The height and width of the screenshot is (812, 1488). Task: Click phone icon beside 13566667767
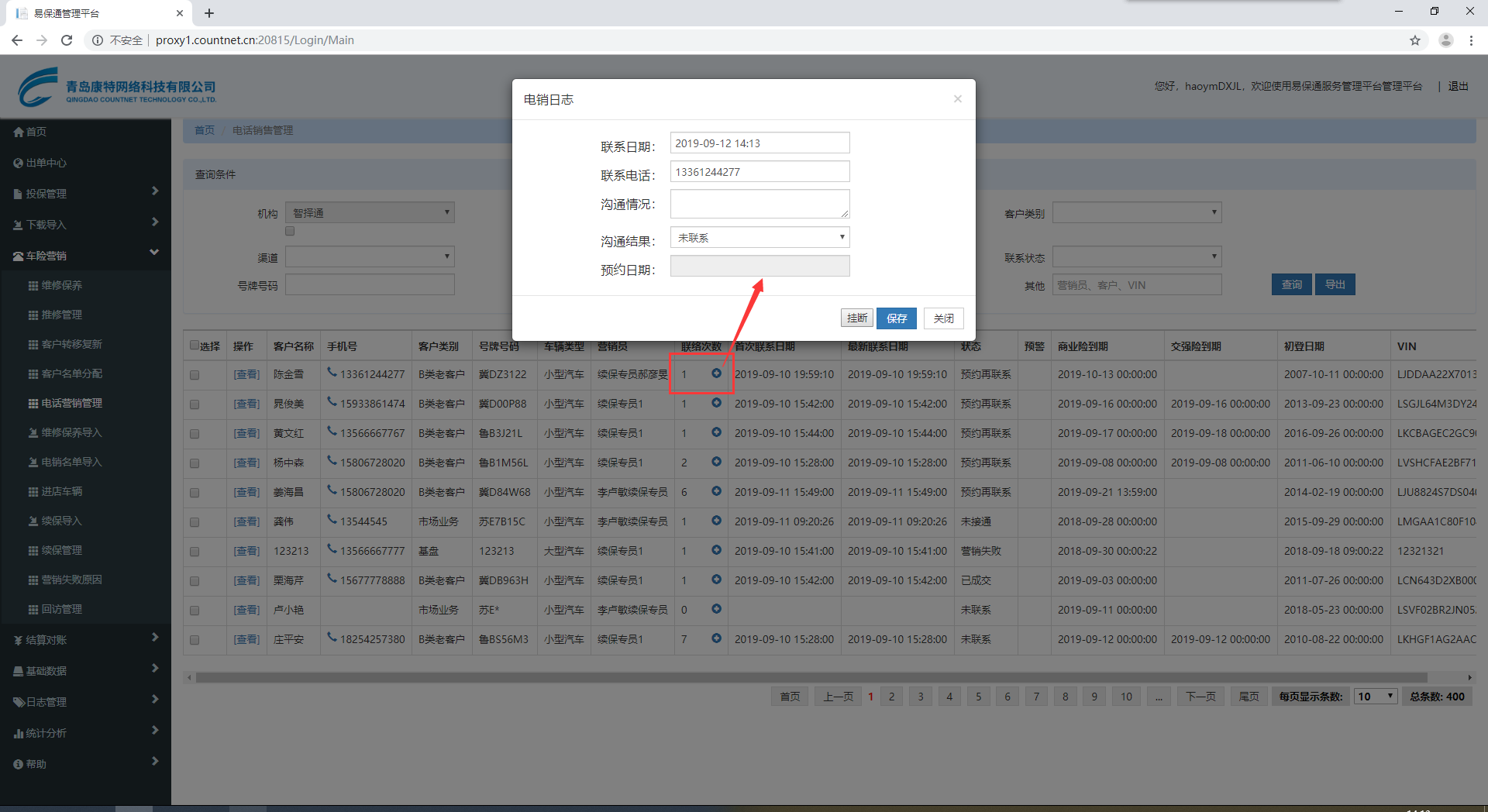pos(332,432)
